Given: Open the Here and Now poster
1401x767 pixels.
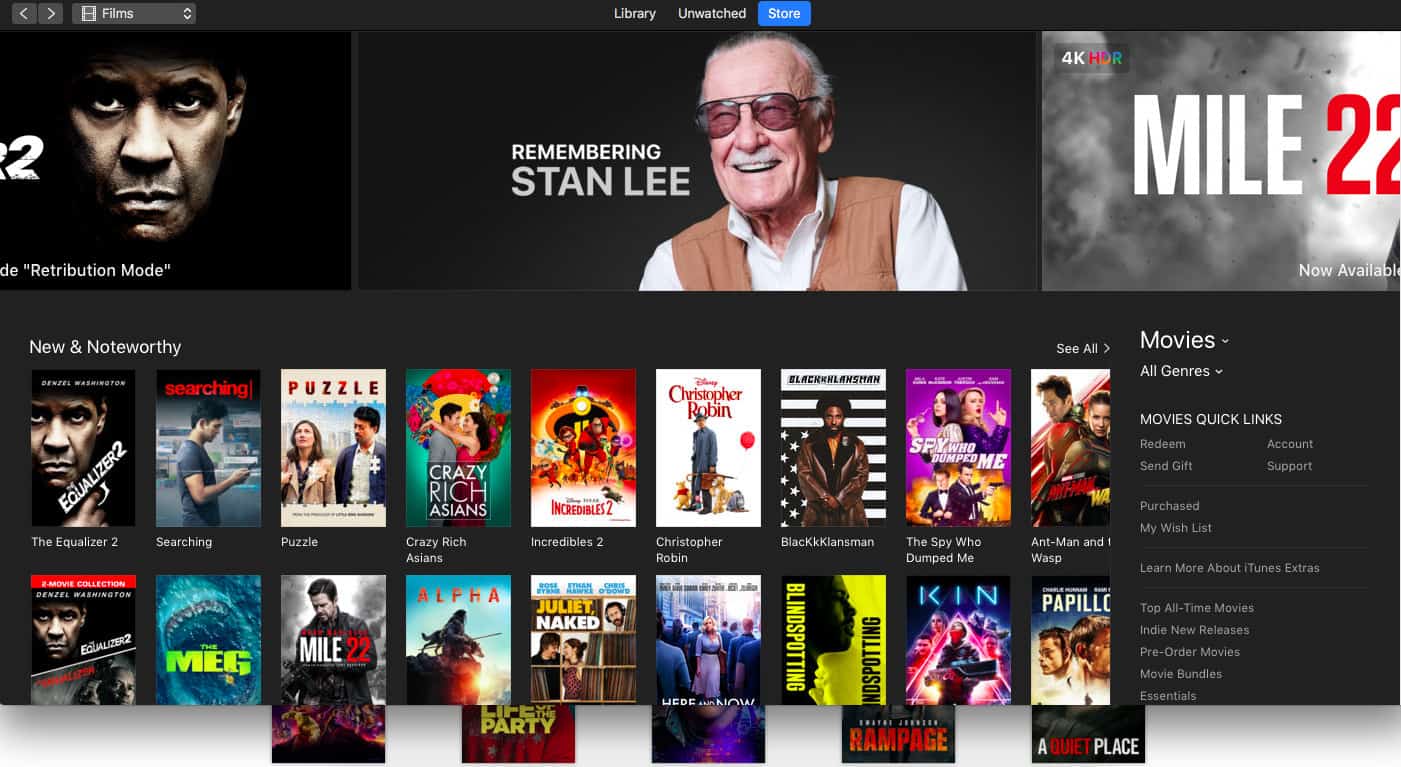Looking at the screenshot, I should [x=708, y=640].
